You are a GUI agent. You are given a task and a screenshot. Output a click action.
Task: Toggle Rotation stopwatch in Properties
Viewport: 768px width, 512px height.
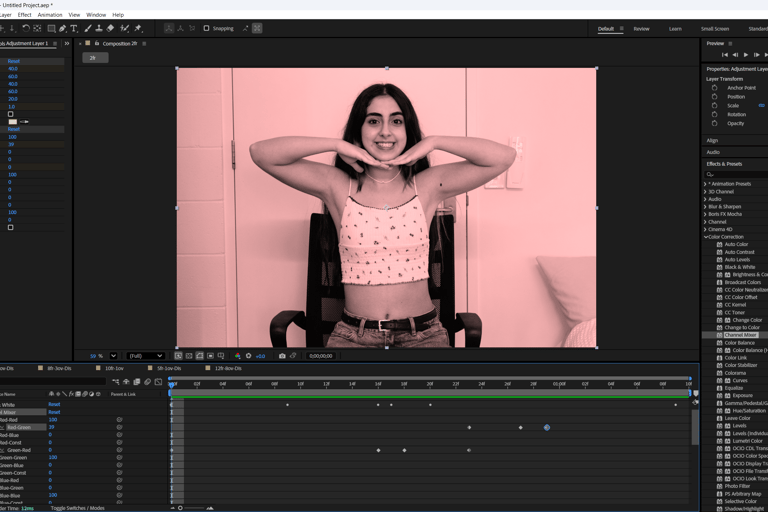point(714,114)
